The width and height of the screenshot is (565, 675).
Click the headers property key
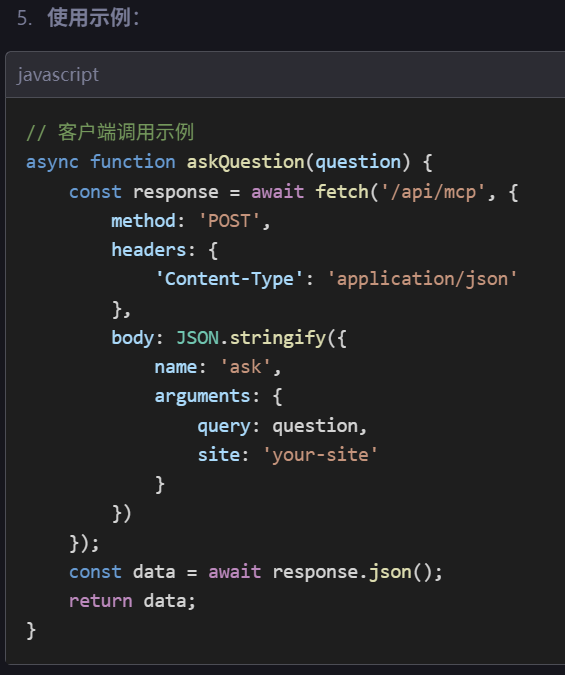[149, 250]
